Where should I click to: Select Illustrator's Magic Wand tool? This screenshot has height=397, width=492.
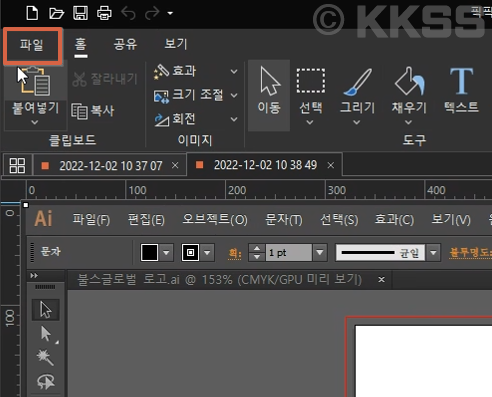(x=45, y=357)
